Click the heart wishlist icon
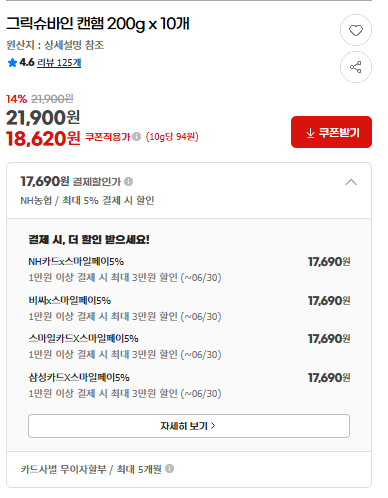Image resolution: width=388 pixels, height=498 pixels. tap(356, 30)
